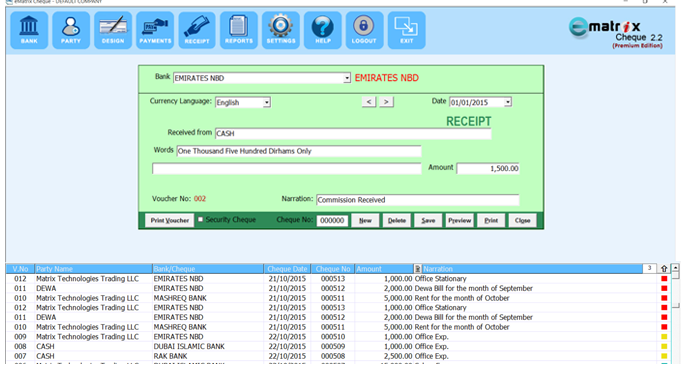The height and width of the screenshot is (379, 700).
Task: Click red status square on first grid row
Action: (x=664, y=279)
